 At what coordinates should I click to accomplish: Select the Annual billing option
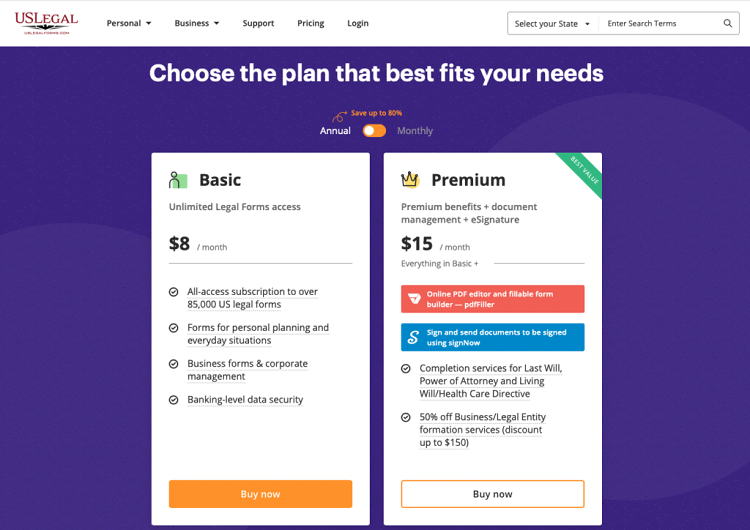point(335,131)
